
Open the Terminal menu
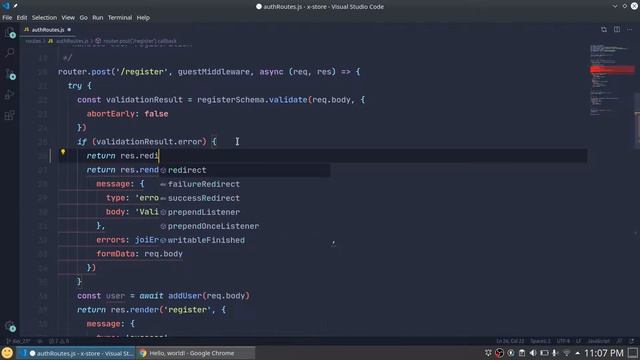coord(120,18)
